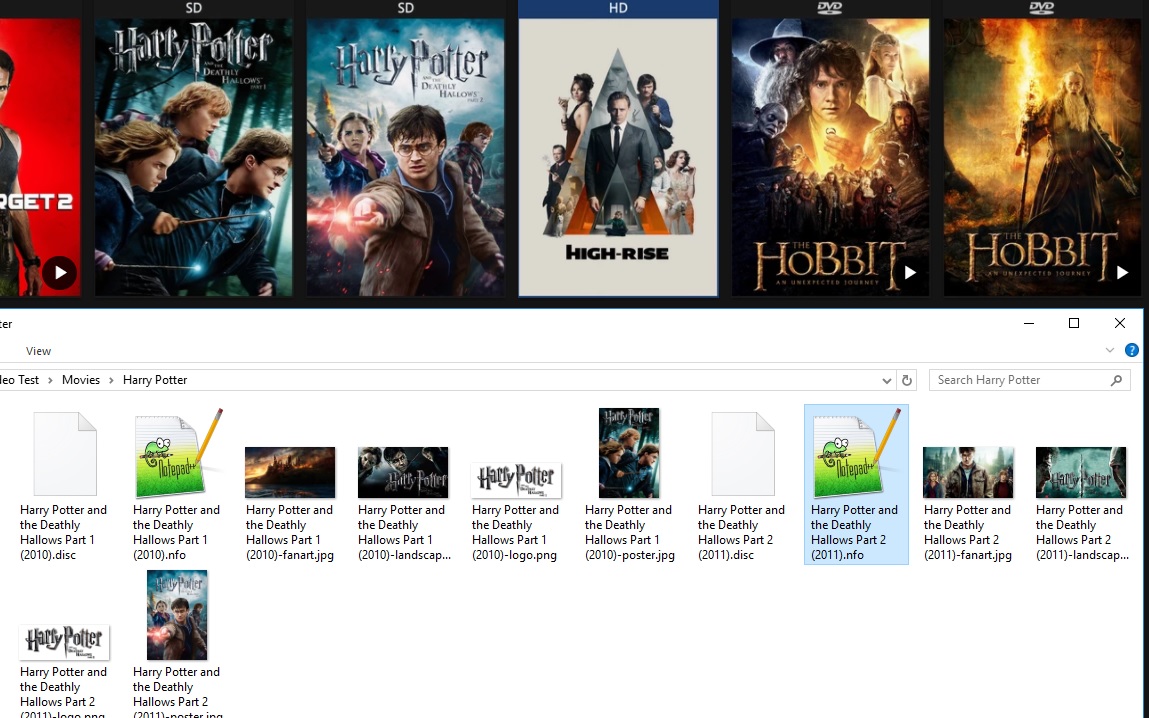Open Harry Potter Deathly Hallows Part 2 poster
Image resolution: width=1149 pixels, height=718 pixels.
click(x=405, y=157)
